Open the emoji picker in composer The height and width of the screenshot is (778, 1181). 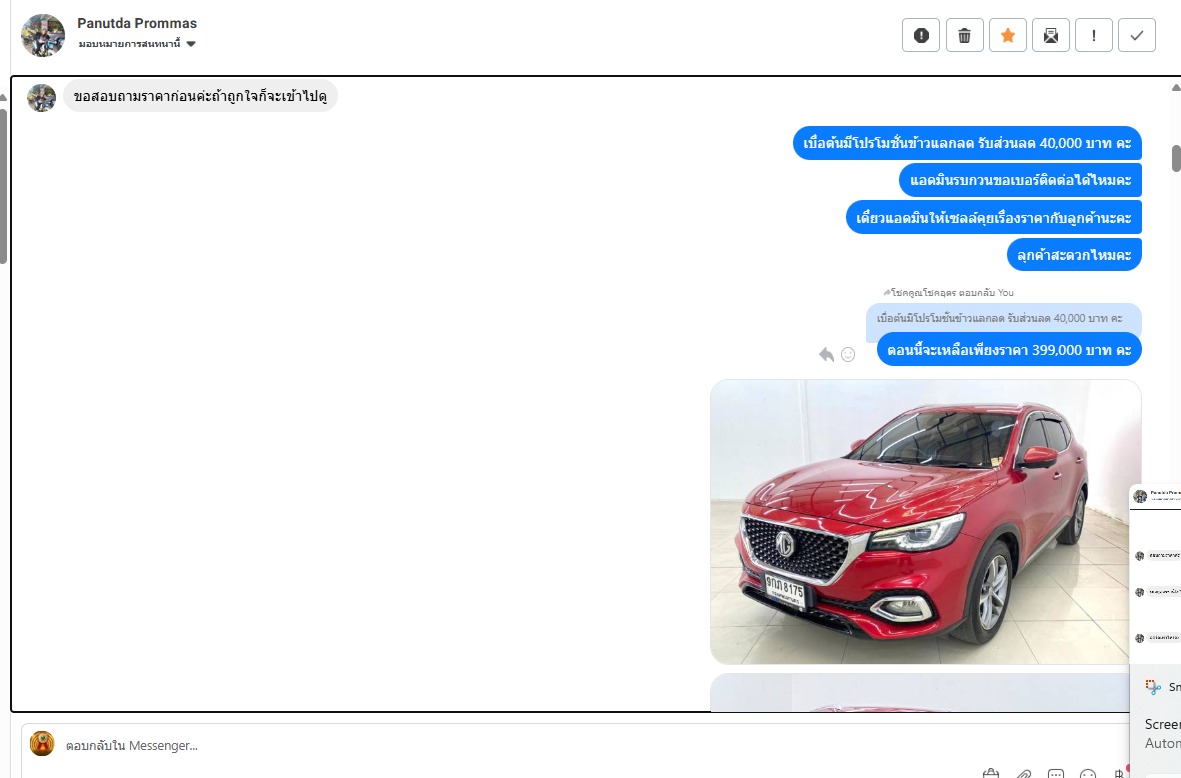(x=1089, y=774)
